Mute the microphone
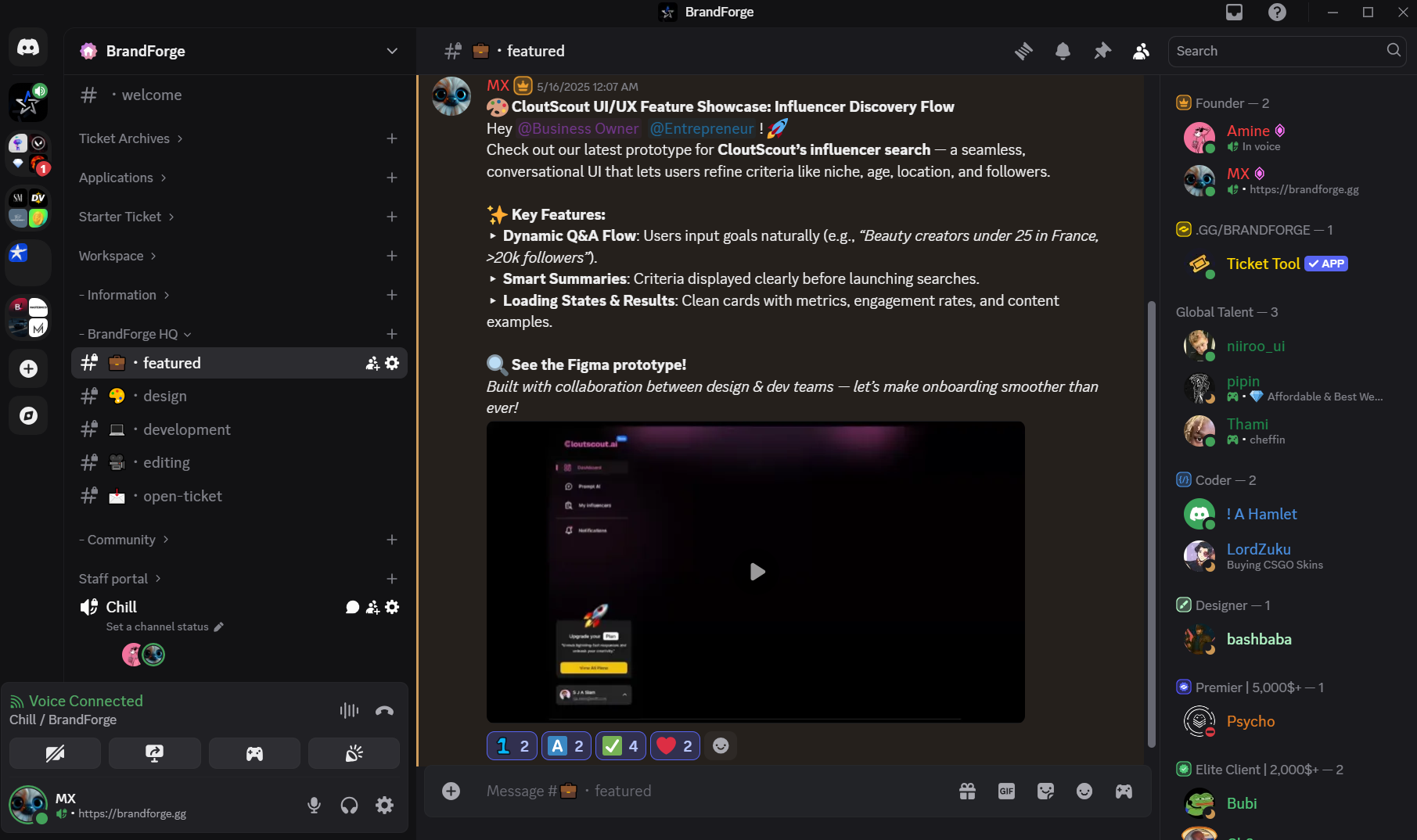1417x840 pixels. point(314,805)
